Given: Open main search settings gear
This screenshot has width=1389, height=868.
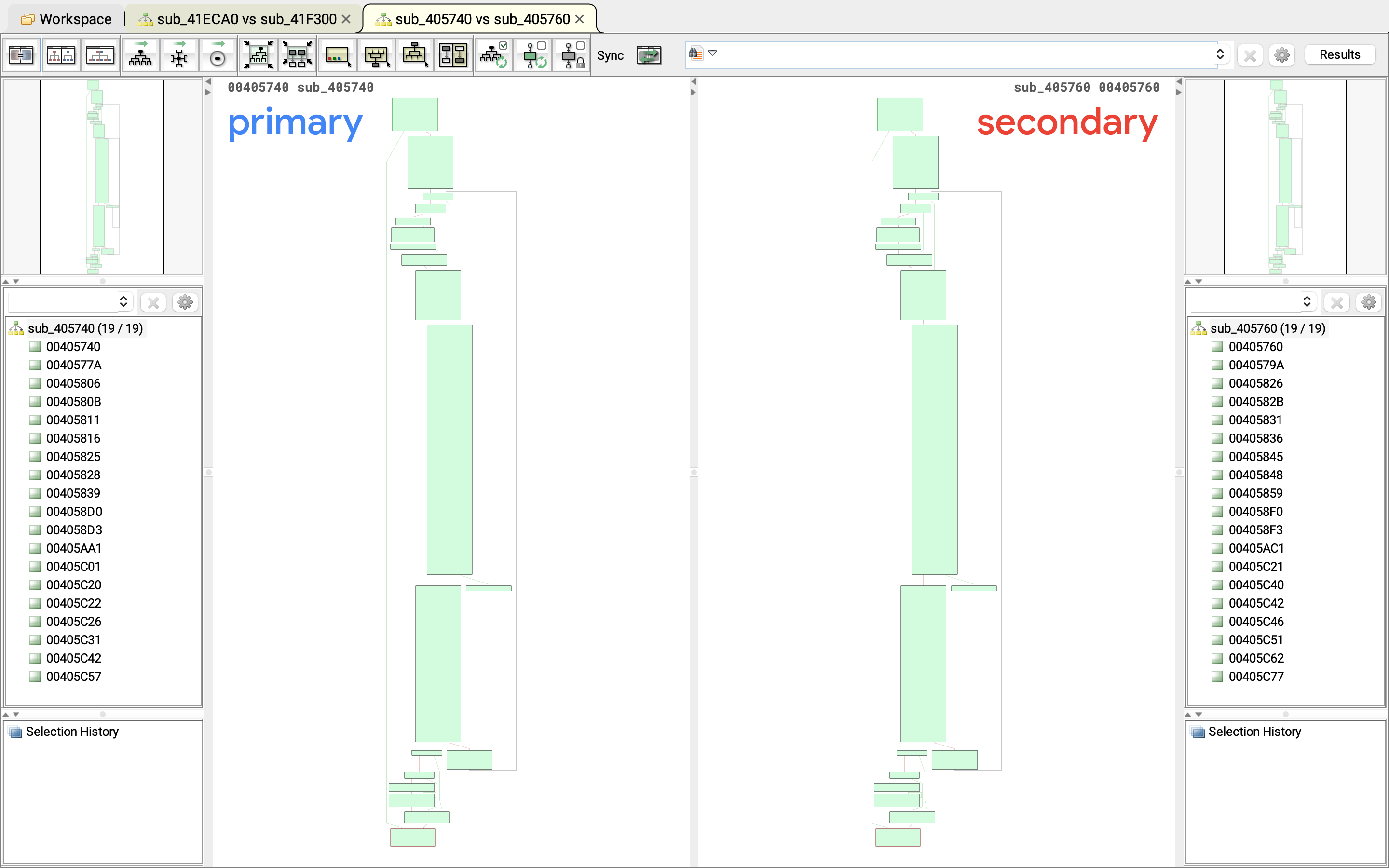Looking at the screenshot, I should click(1281, 55).
